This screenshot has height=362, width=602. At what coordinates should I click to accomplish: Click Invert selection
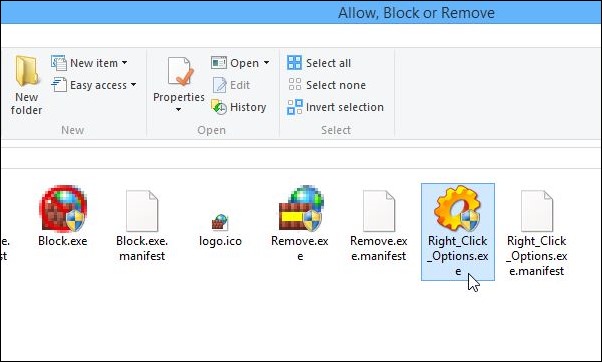pos(336,107)
